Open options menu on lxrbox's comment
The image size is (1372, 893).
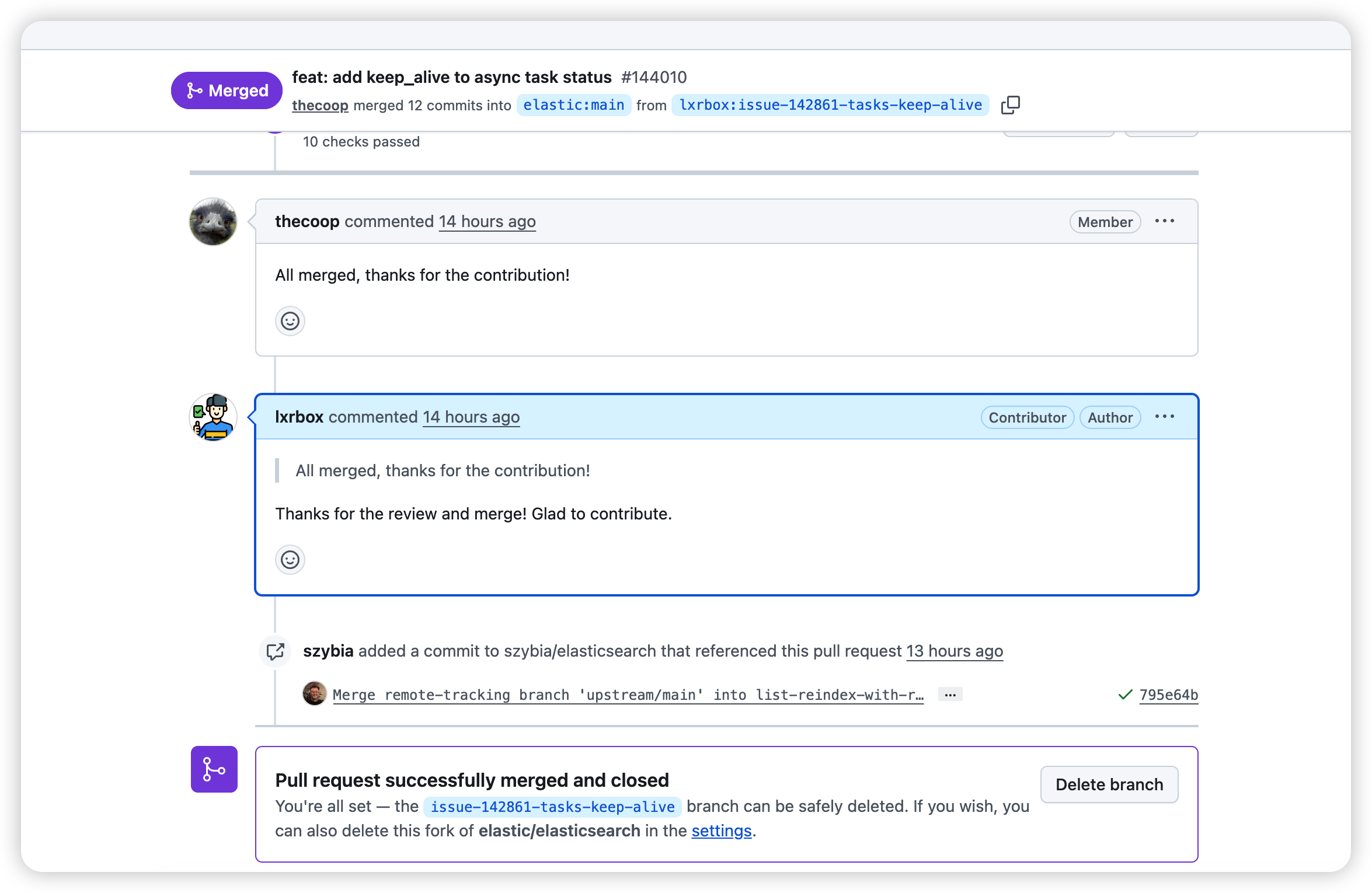(x=1164, y=417)
